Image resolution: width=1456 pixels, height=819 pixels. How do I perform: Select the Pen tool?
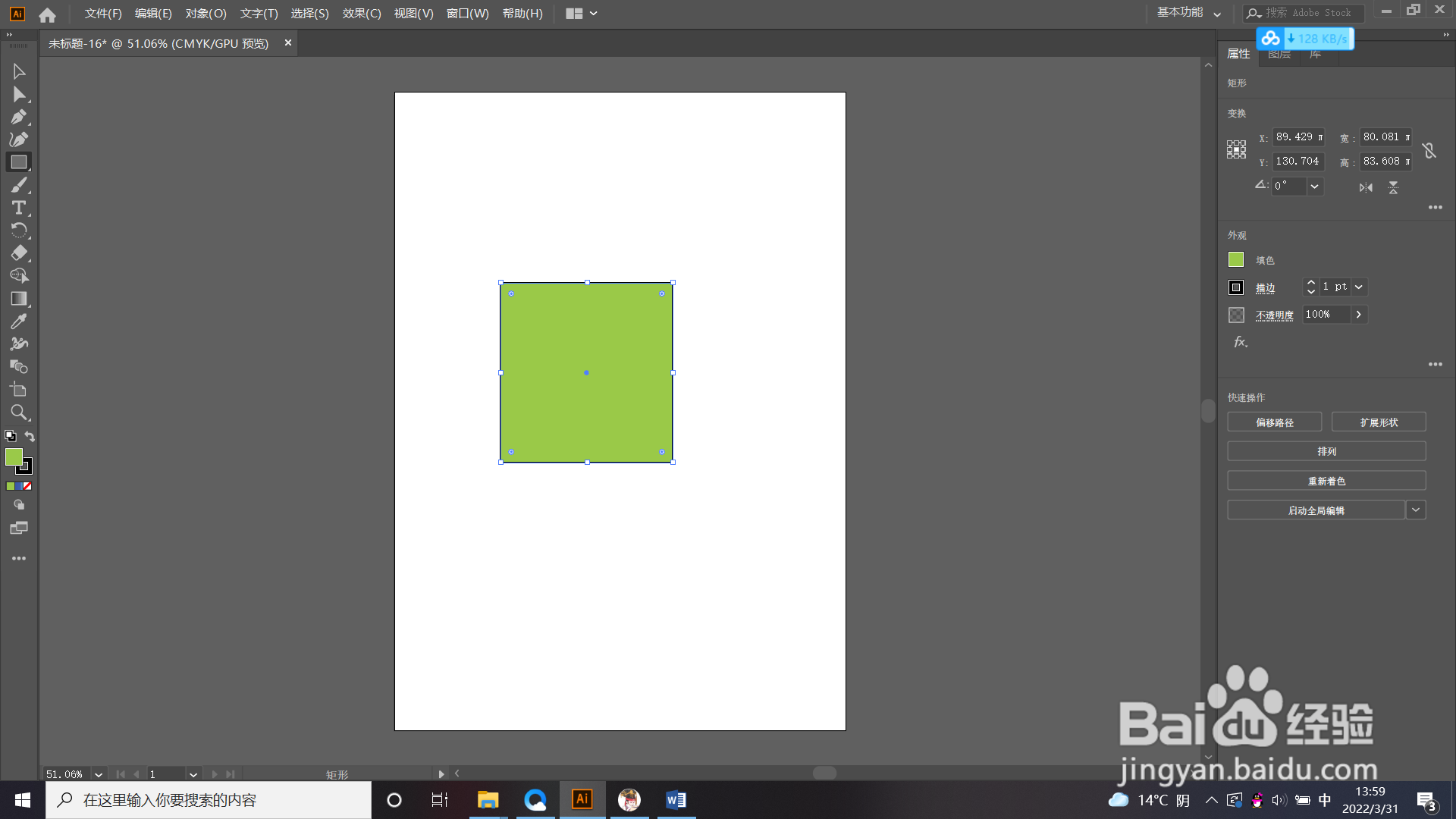(x=19, y=117)
